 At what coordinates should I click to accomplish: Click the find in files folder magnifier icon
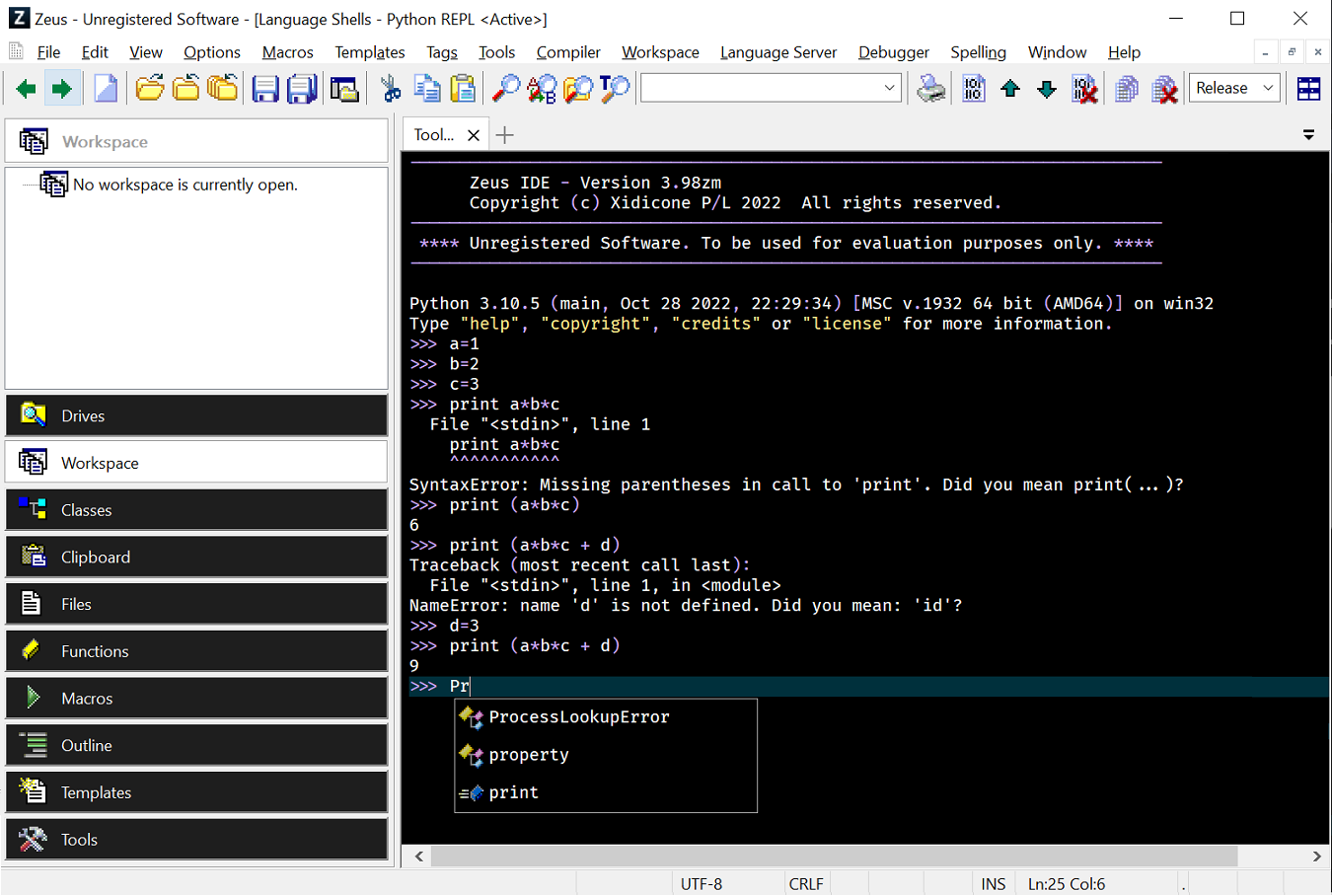tap(578, 89)
